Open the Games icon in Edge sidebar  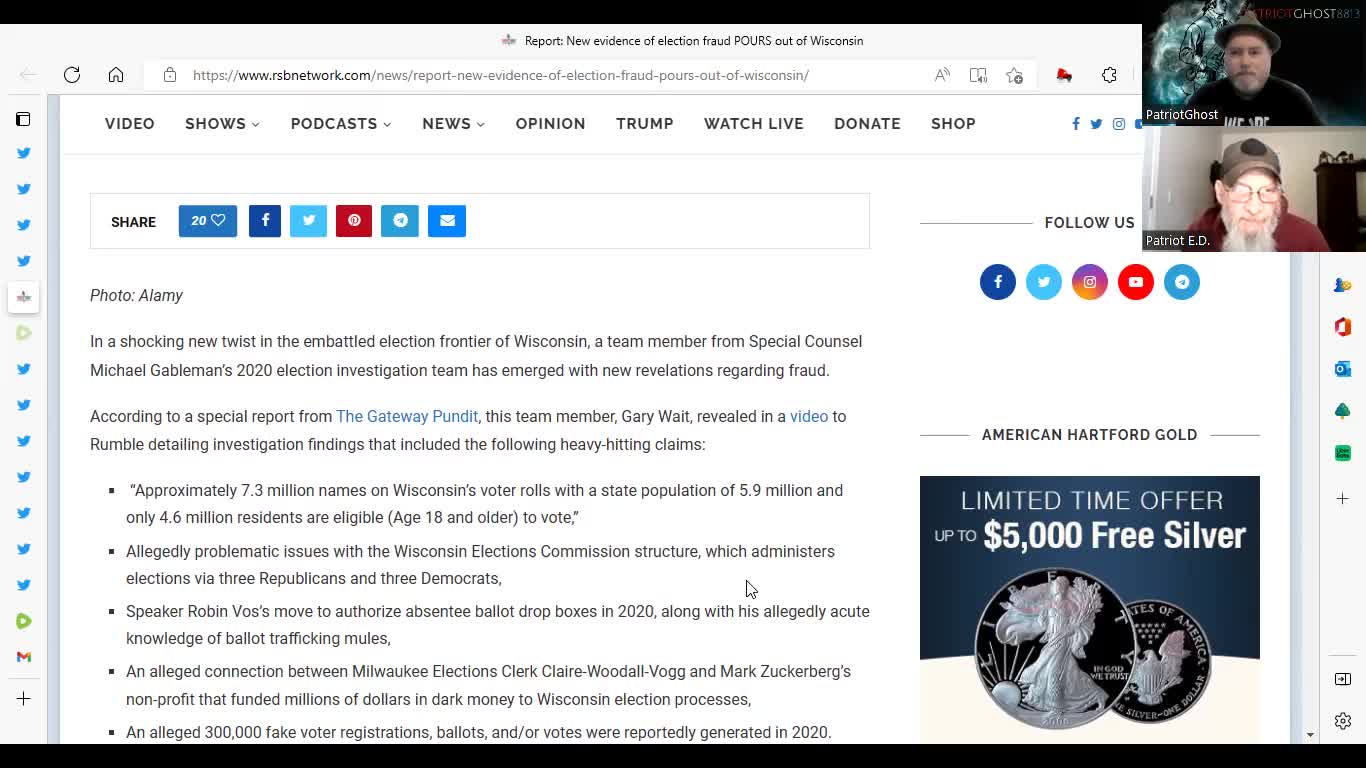pyautogui.click(x=1343, y=285)
